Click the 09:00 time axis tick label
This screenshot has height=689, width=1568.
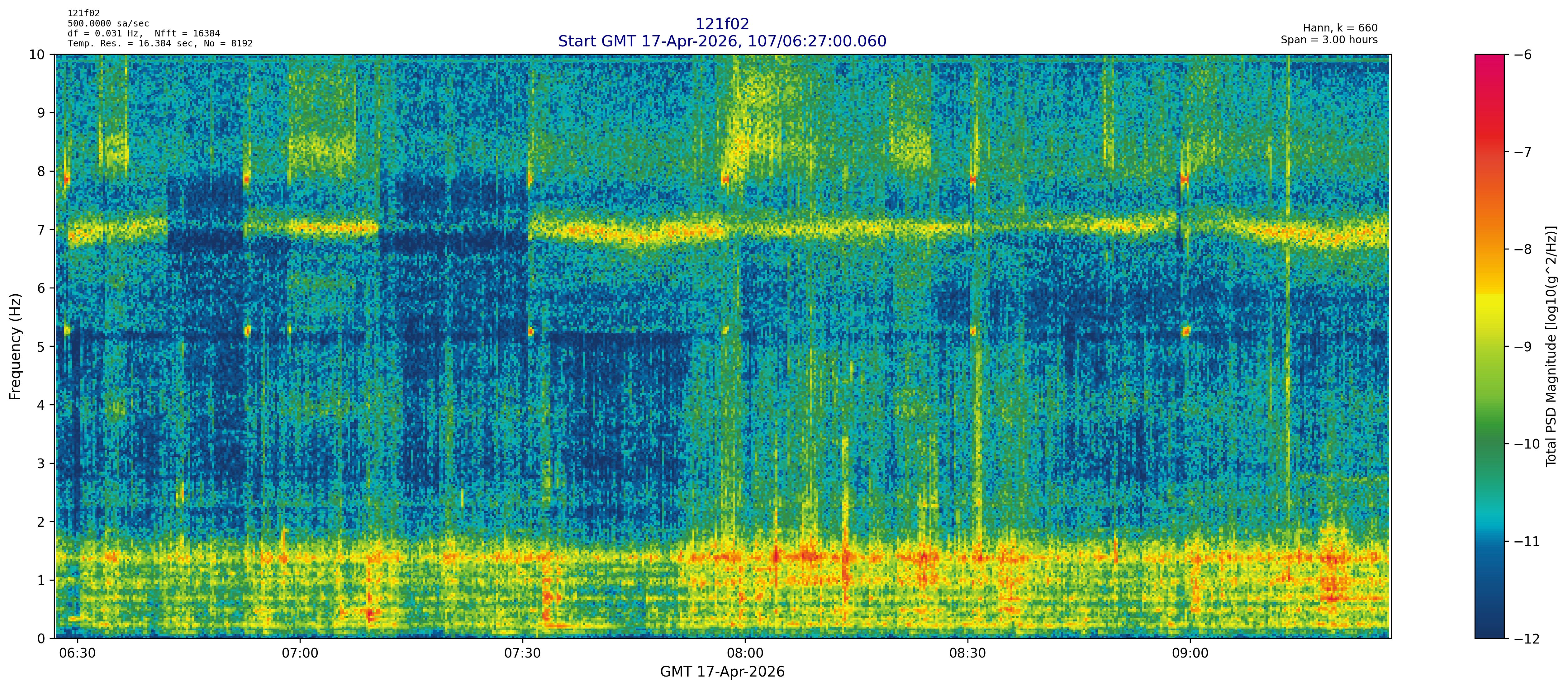click(1190, 654)
